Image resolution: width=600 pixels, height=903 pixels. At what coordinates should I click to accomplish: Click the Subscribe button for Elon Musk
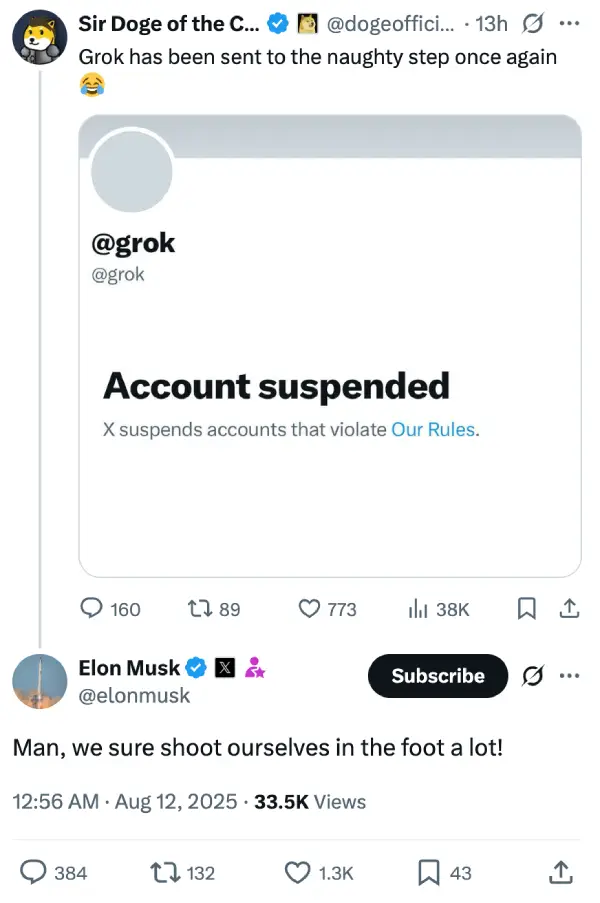click(438, 676)
